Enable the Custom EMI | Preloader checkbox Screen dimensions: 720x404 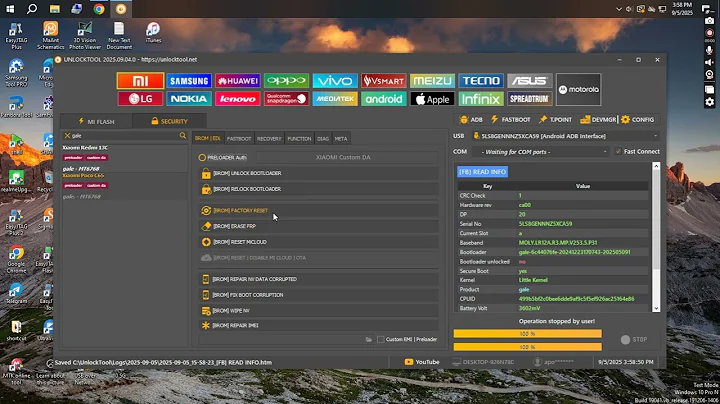coord(380,339)
